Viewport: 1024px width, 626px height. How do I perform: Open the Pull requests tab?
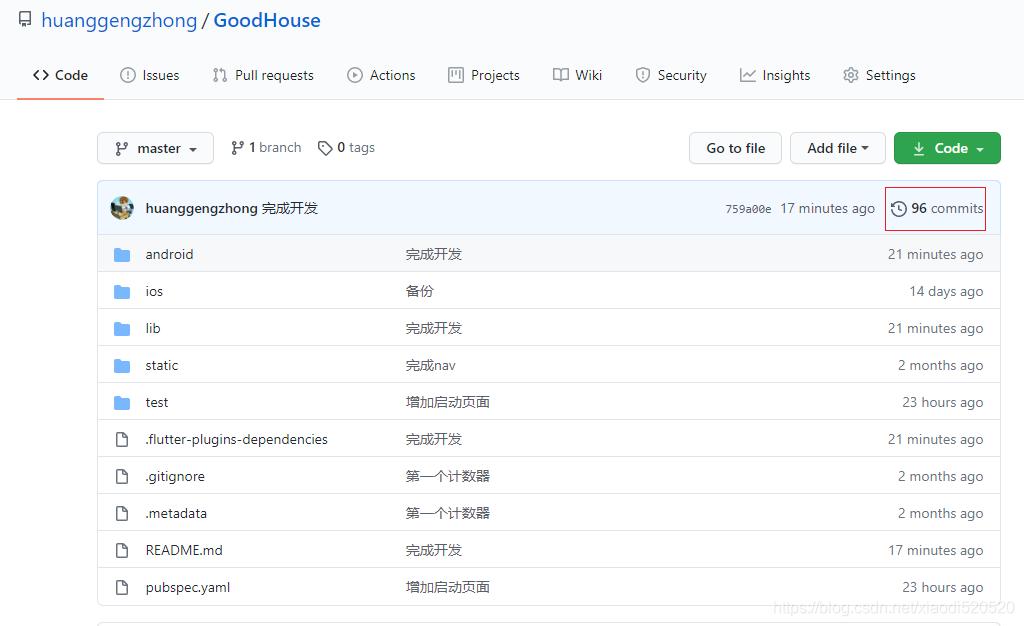(x=263, y=75)
